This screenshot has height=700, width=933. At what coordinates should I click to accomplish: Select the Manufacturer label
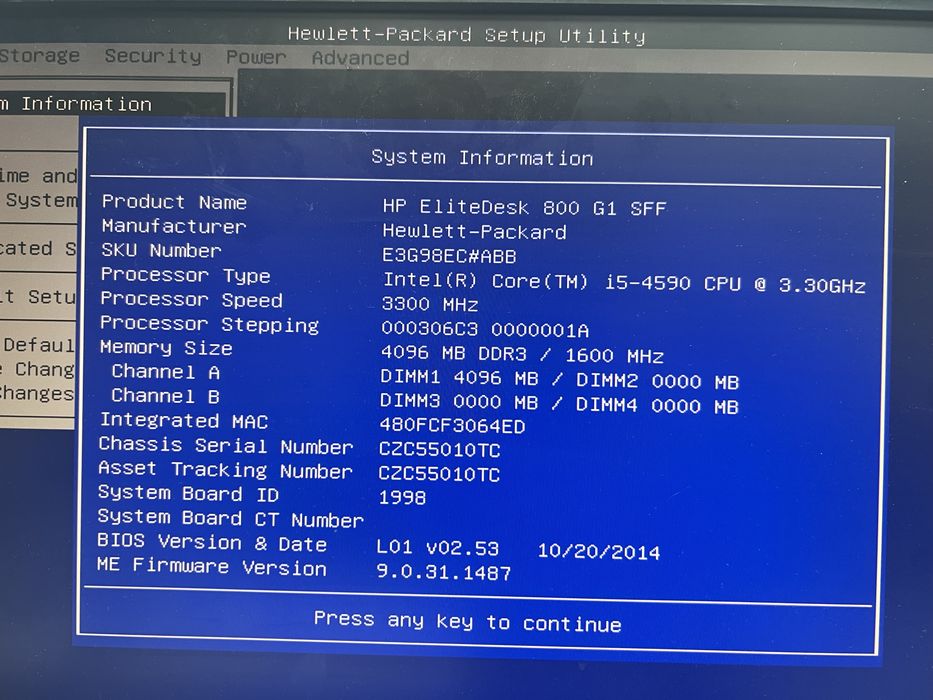174,226
